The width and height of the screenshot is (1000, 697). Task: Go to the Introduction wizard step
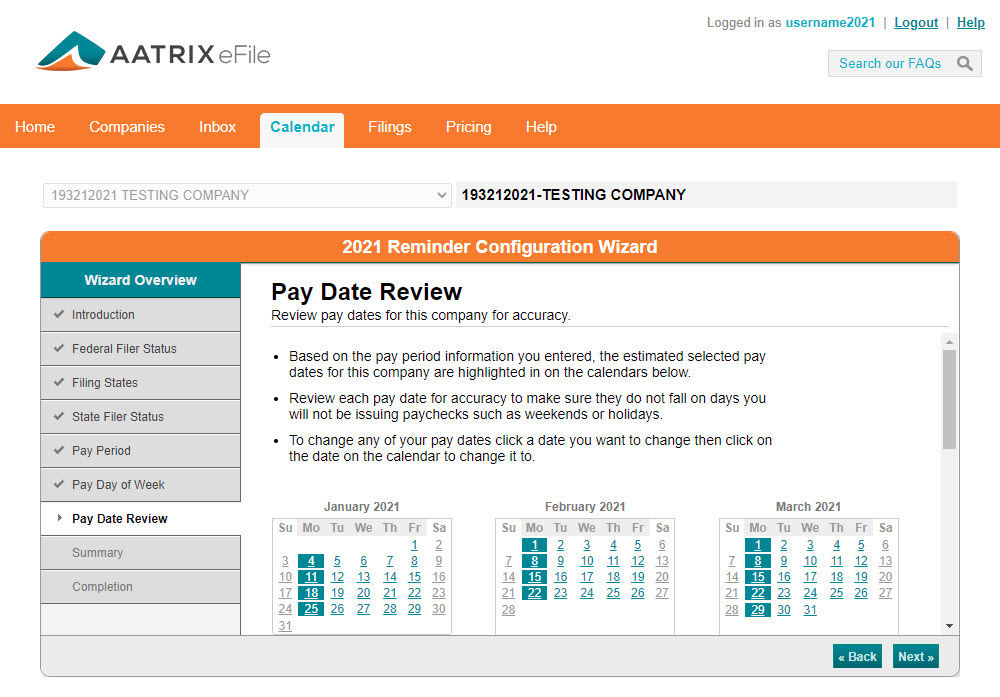(103, 315)
